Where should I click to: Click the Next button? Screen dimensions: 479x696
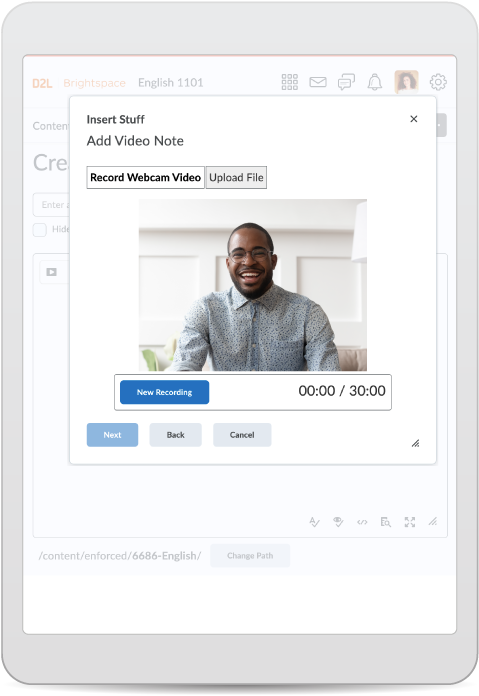(x=112, y=435)
